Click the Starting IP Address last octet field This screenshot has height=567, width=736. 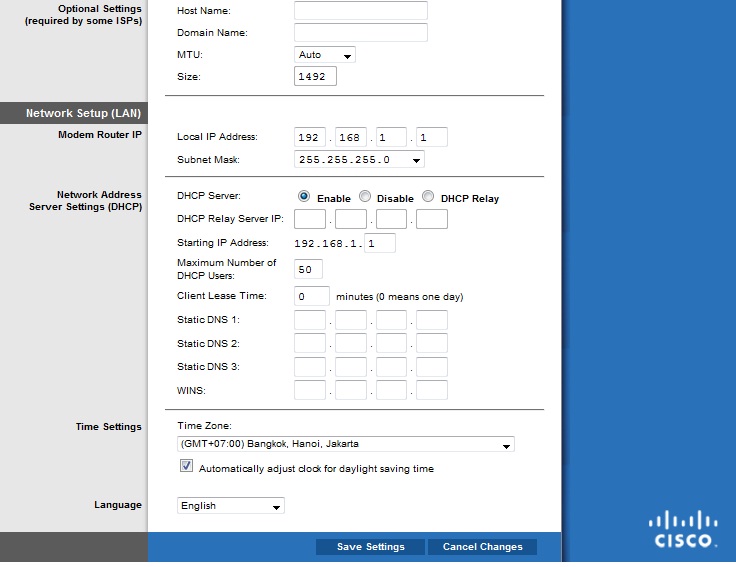380,243
